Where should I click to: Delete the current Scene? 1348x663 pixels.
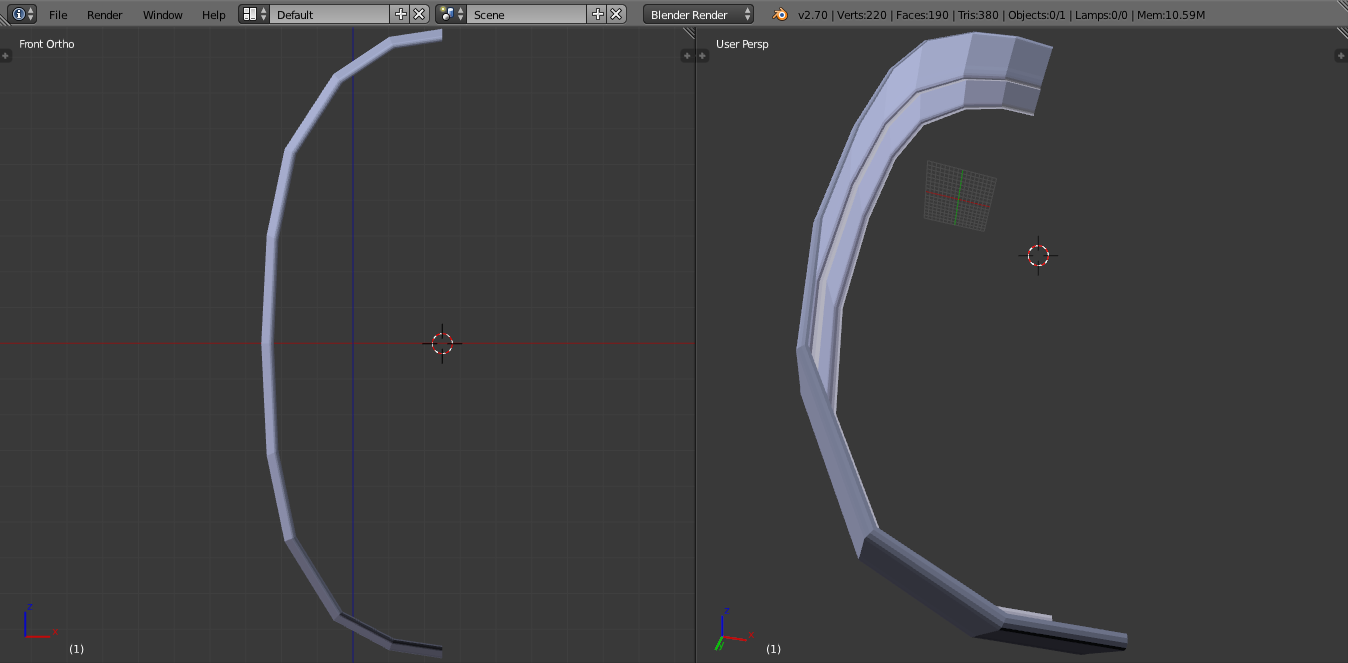tap(616, 14)
